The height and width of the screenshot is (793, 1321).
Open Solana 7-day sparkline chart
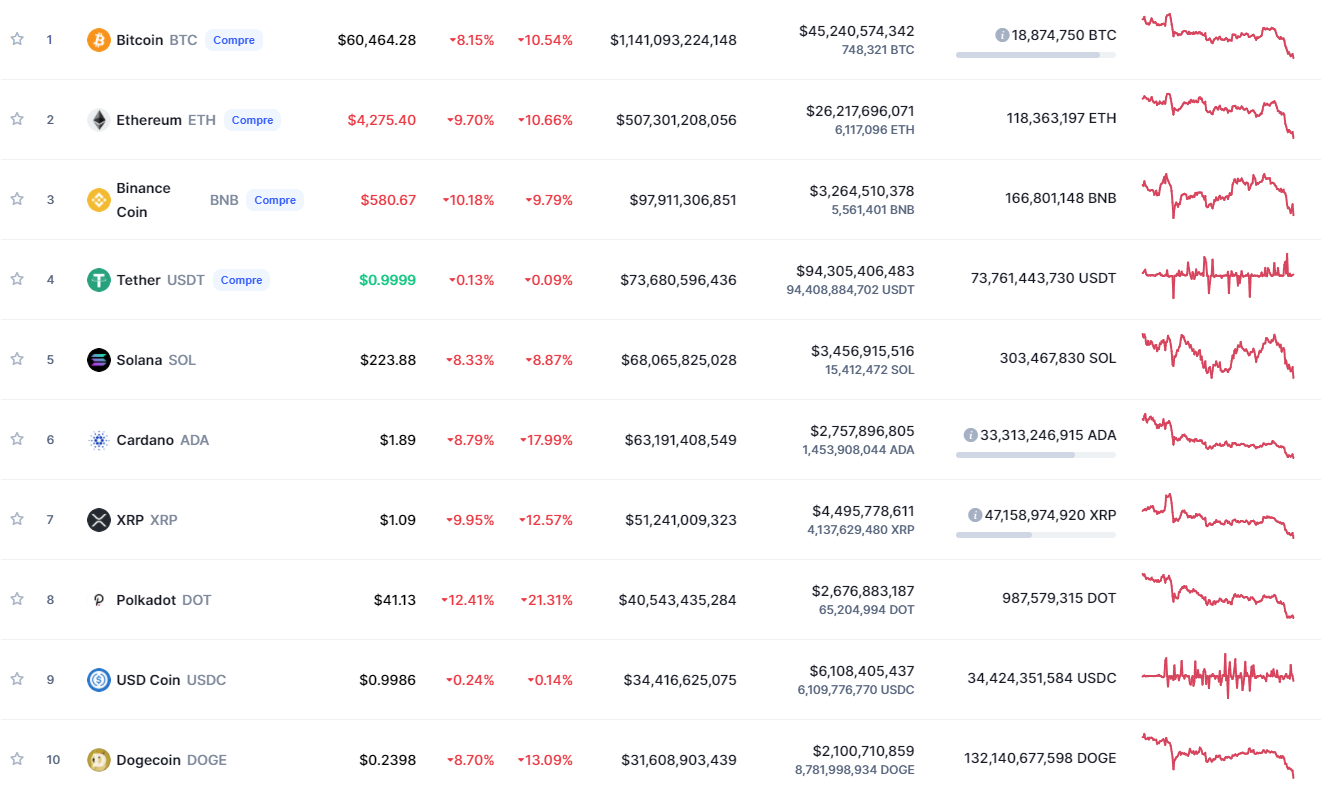click(x=1218, y=356)
